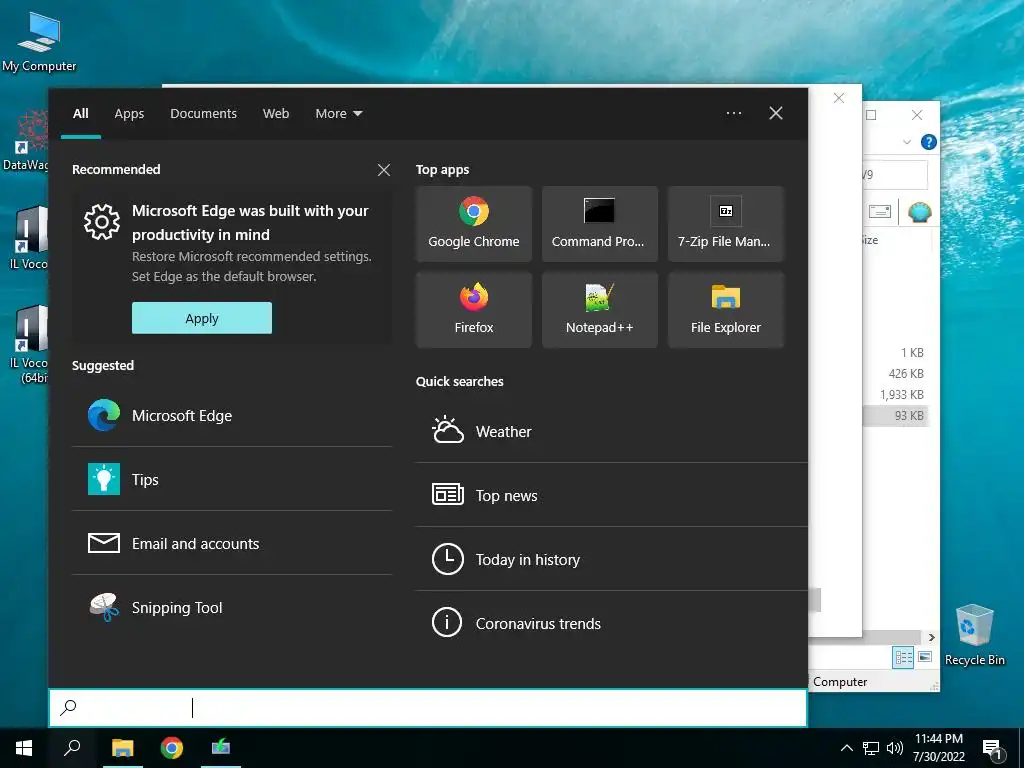Viewport: 1024px width, 768px height.
Task: Open Notepad++ tile in Top apps
Action: [x=598, y=310]
